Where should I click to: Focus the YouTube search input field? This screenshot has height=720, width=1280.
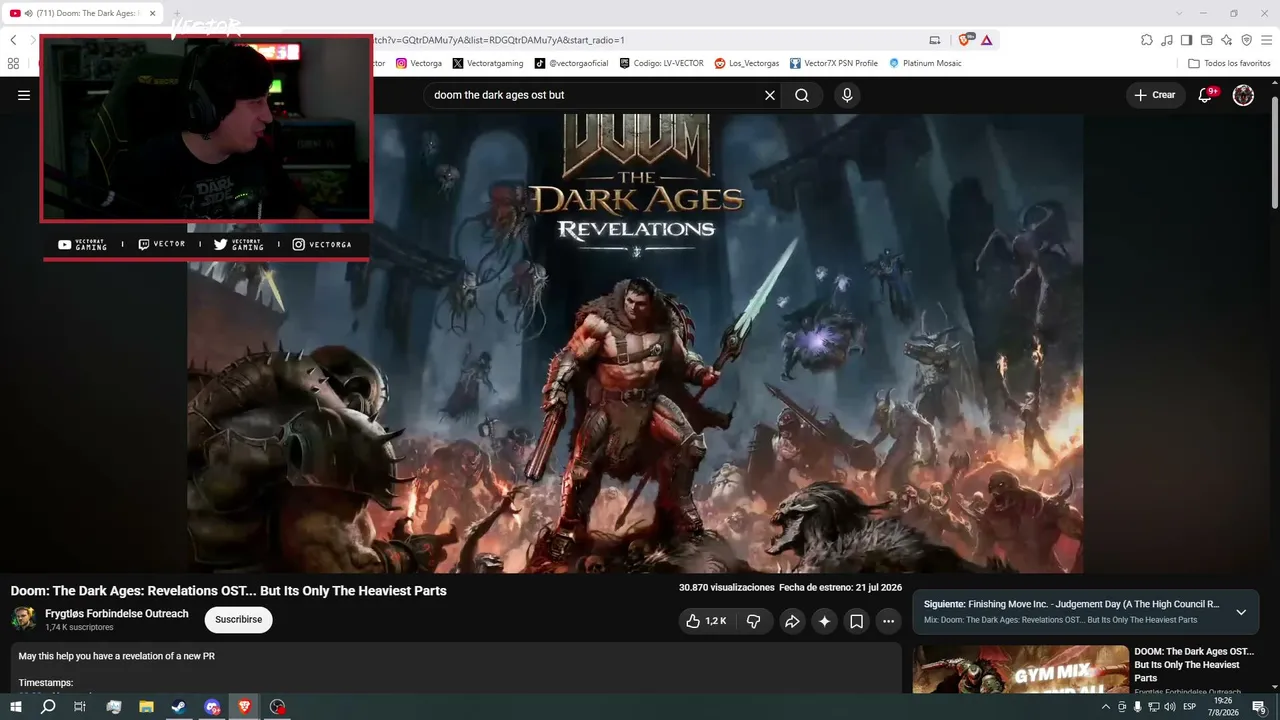pyautogui.click(x=596, y=95)
